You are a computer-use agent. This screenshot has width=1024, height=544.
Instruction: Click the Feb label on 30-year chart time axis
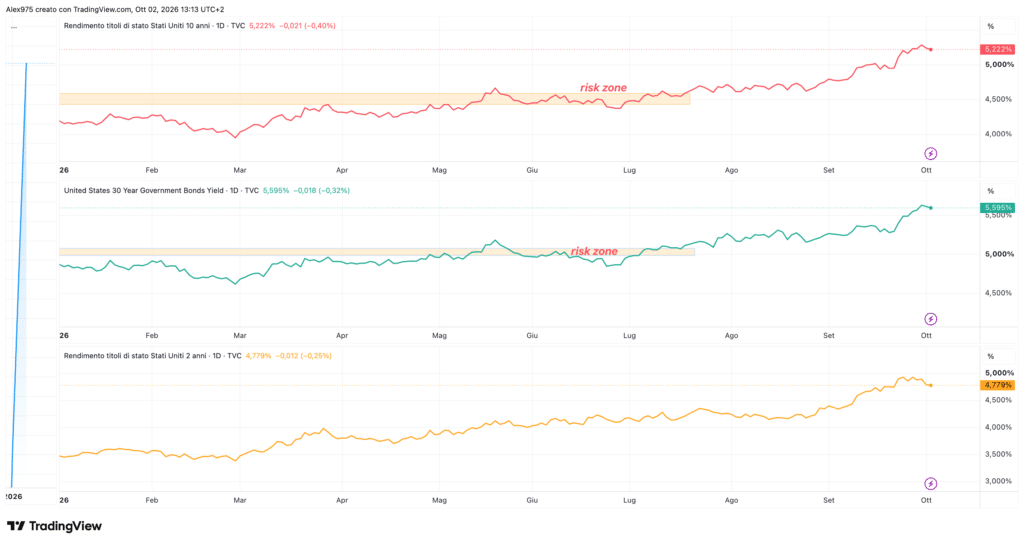tap(152, 335)
